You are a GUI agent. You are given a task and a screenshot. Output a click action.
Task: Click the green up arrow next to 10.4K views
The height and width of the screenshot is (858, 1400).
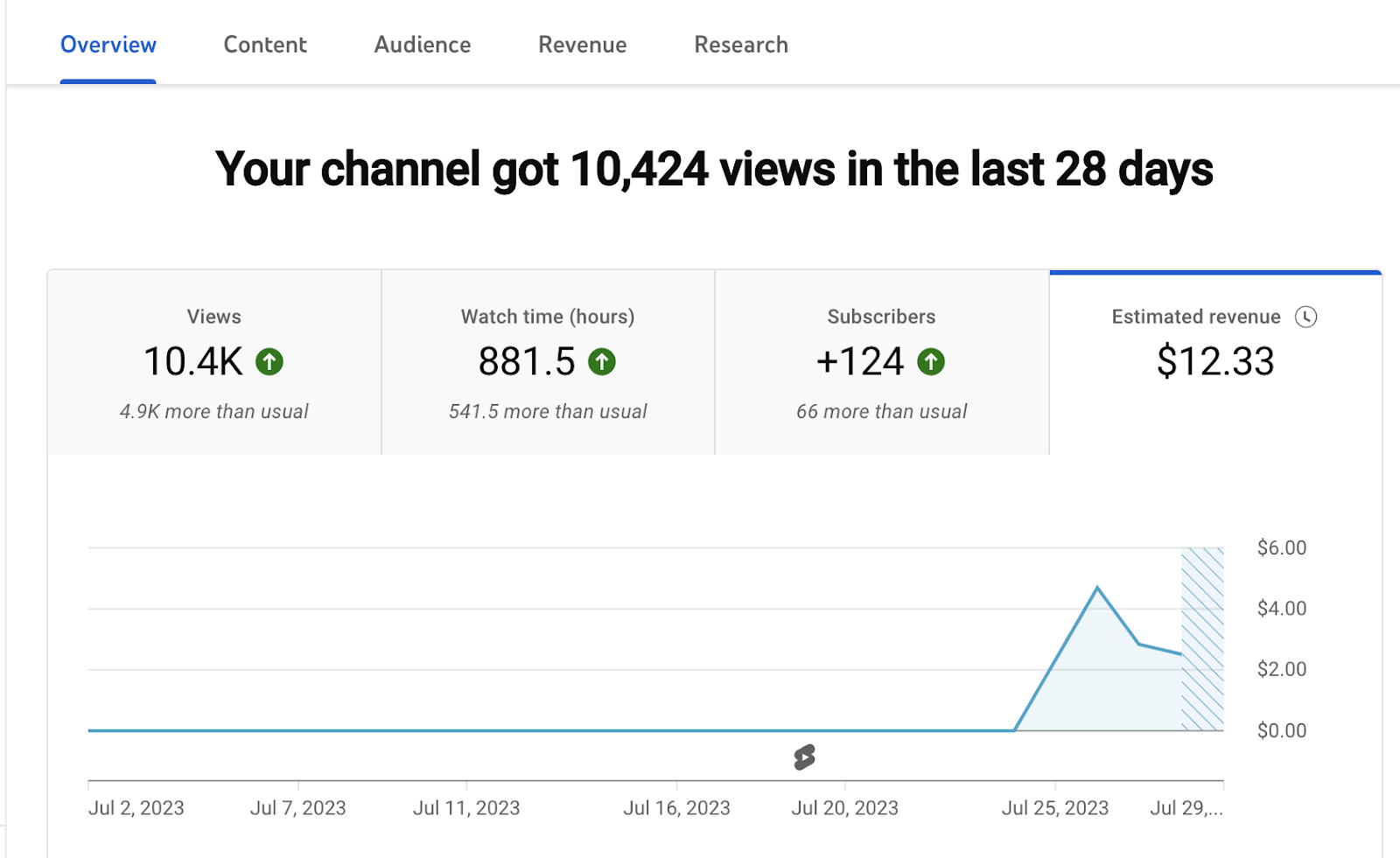(269, 361)
